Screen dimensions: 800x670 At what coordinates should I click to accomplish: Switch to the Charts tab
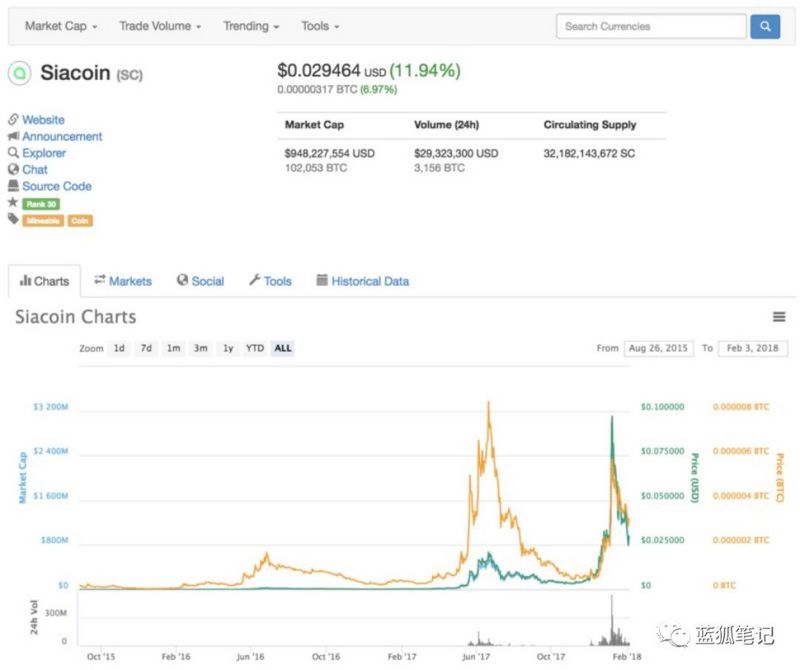click(44, 281)
